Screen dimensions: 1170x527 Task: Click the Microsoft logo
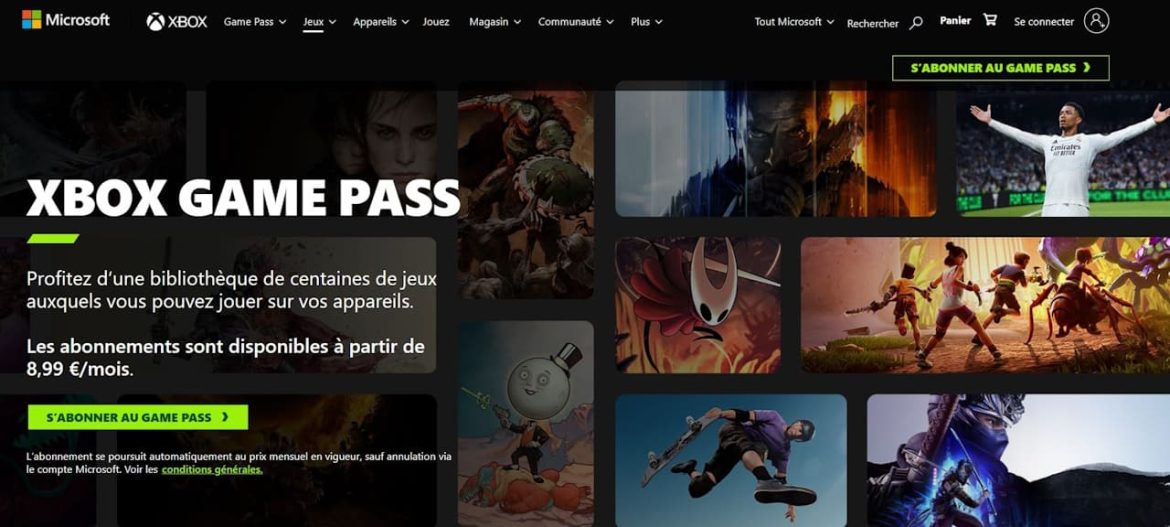pyautogui.click(x=66, y=20)
